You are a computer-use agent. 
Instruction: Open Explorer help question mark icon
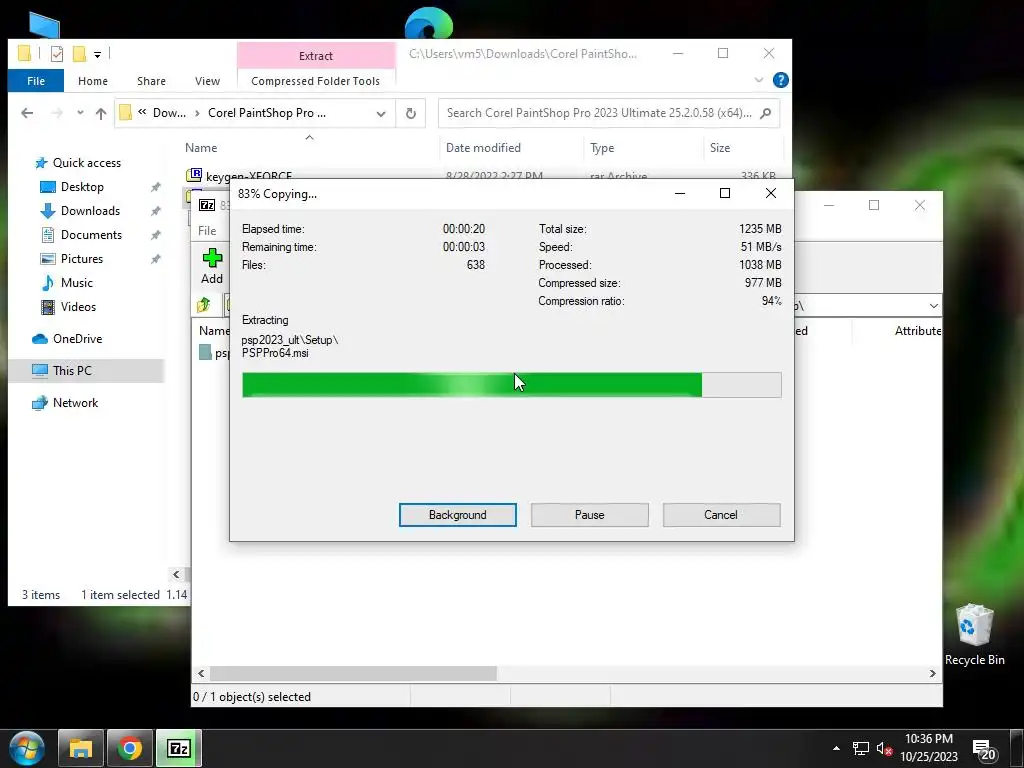coord(780,80)
